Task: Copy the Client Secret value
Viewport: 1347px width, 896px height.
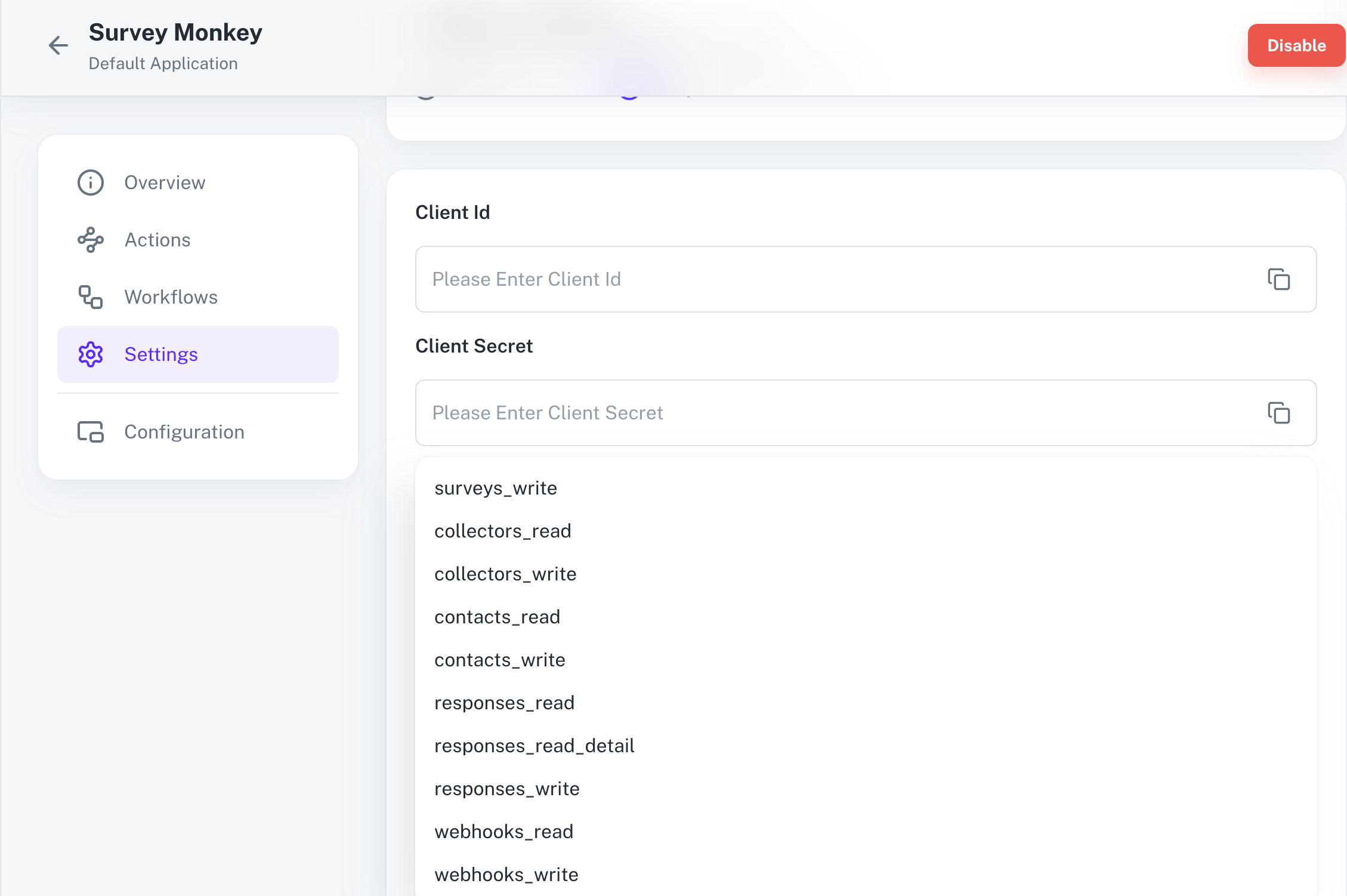Action: tap(1278, 413)
